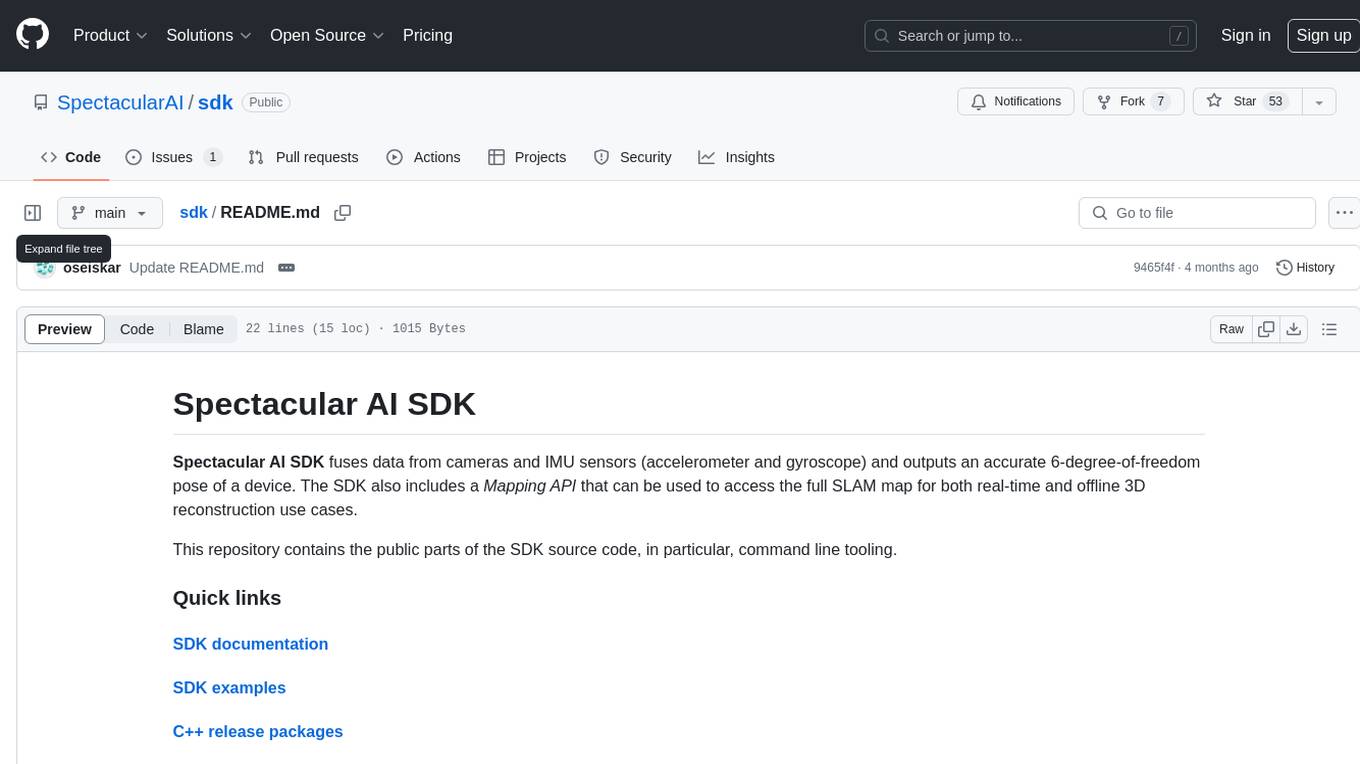Open the README outline list
1360x764 pixels.
click(x=1329, y=329)
